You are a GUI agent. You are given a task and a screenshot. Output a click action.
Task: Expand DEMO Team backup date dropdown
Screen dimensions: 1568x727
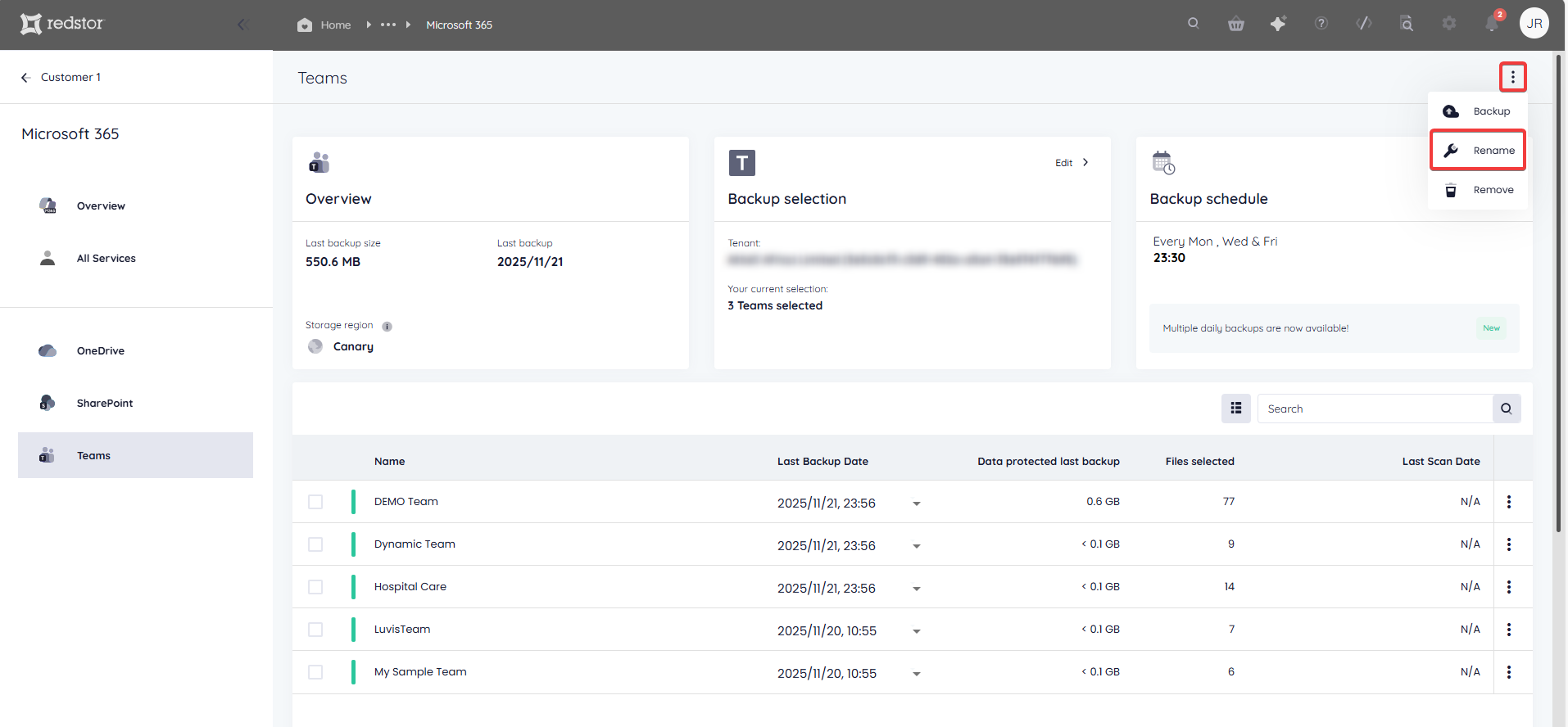(917, 503)
